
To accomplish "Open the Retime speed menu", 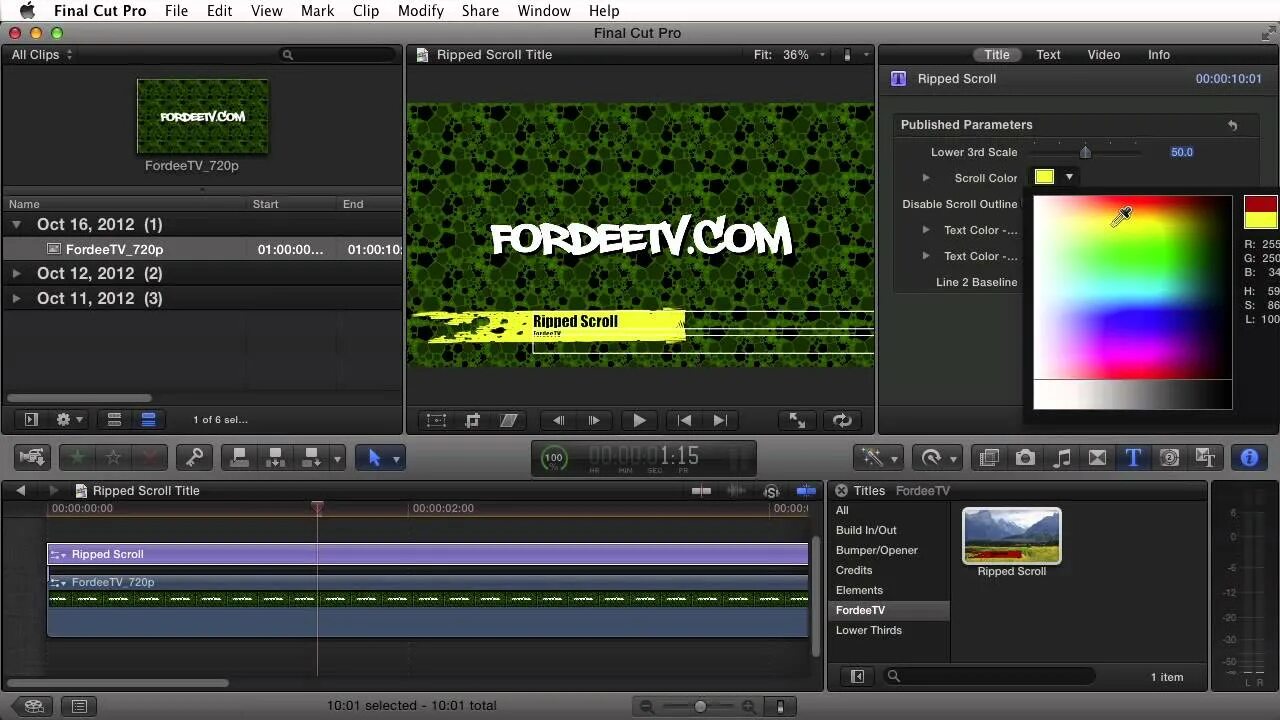I will click(x=936, y=457).
